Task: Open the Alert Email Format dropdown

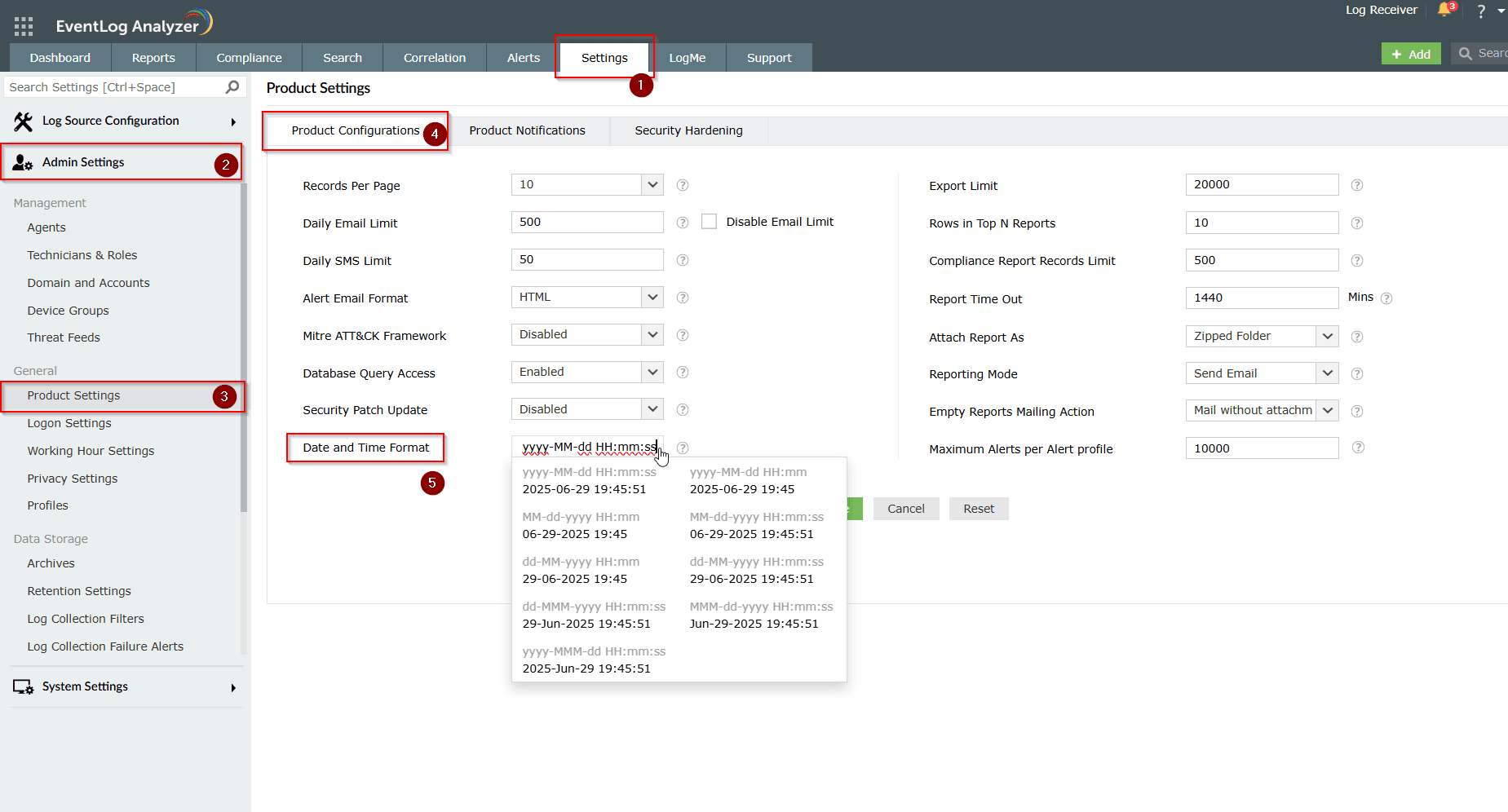Action: (x=587, y=298)
